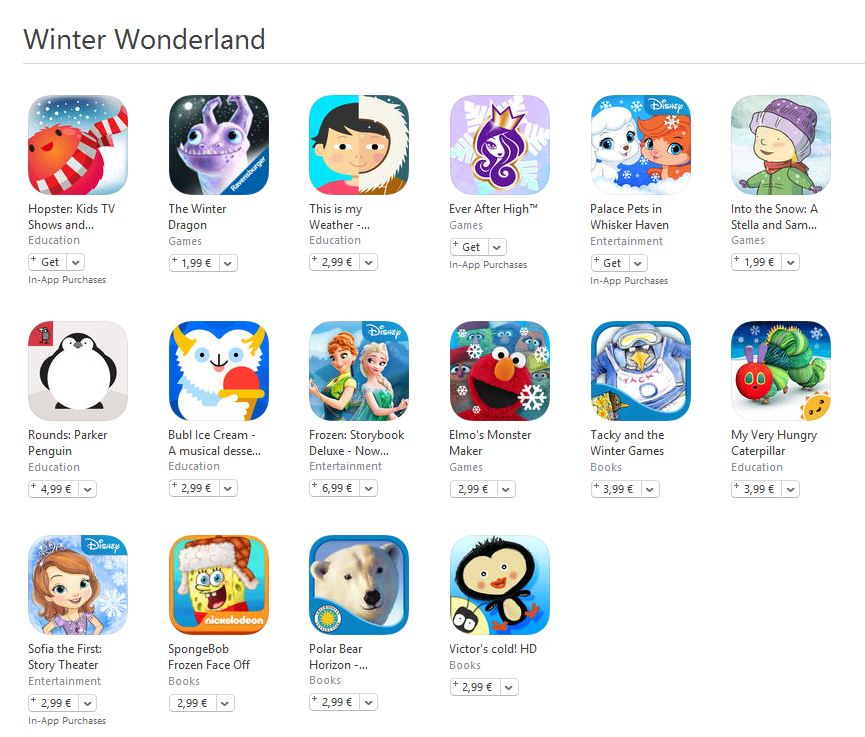Open the This is my Weather title link
The width and height of the screenshot is (865, 737).
click(339, 217)
